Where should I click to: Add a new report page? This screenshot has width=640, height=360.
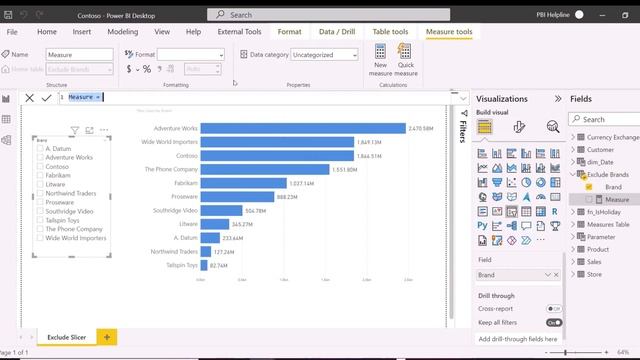tap(107, 337)
